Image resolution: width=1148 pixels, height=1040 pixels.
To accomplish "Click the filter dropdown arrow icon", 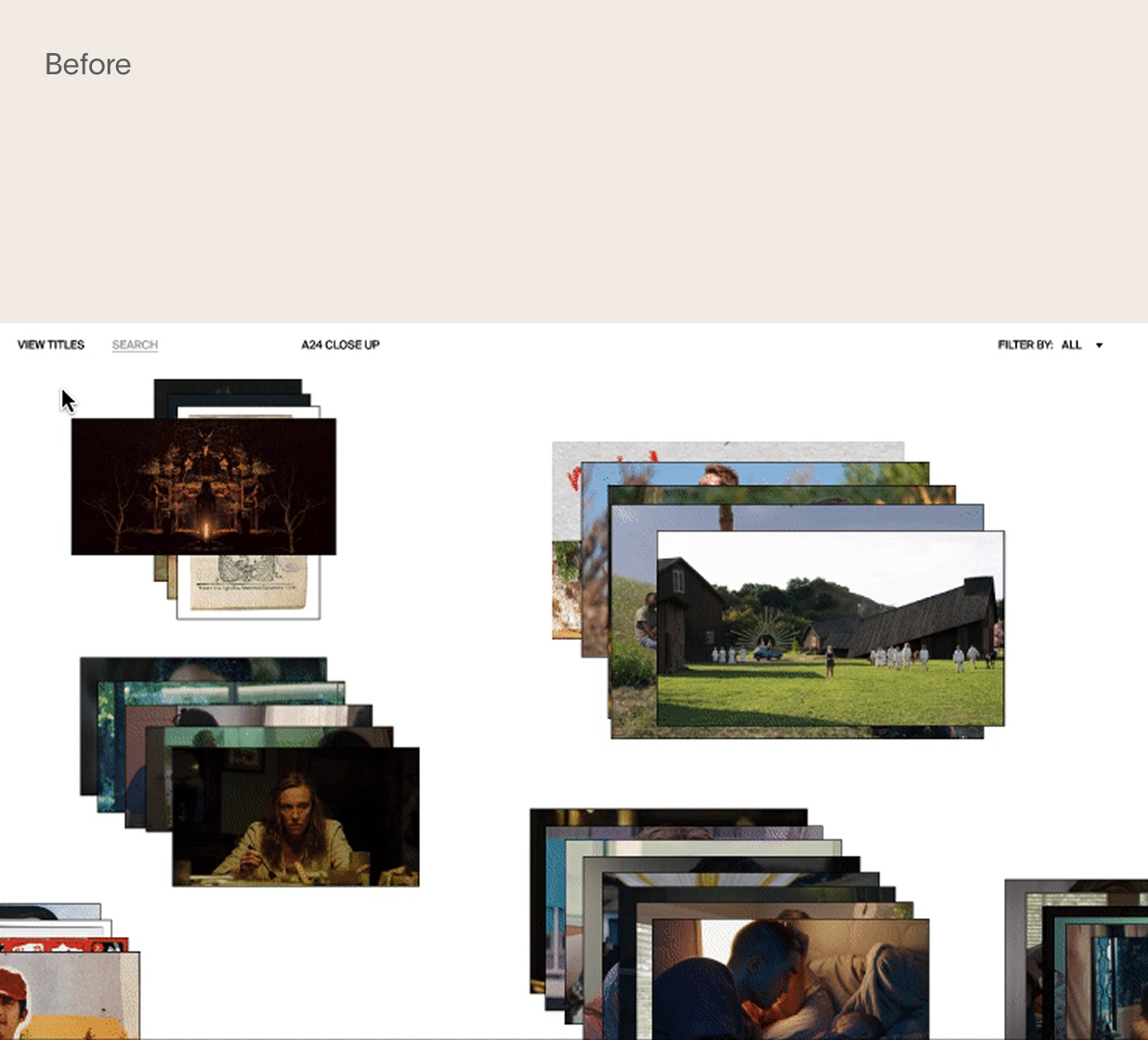I will pos(1099,345).
